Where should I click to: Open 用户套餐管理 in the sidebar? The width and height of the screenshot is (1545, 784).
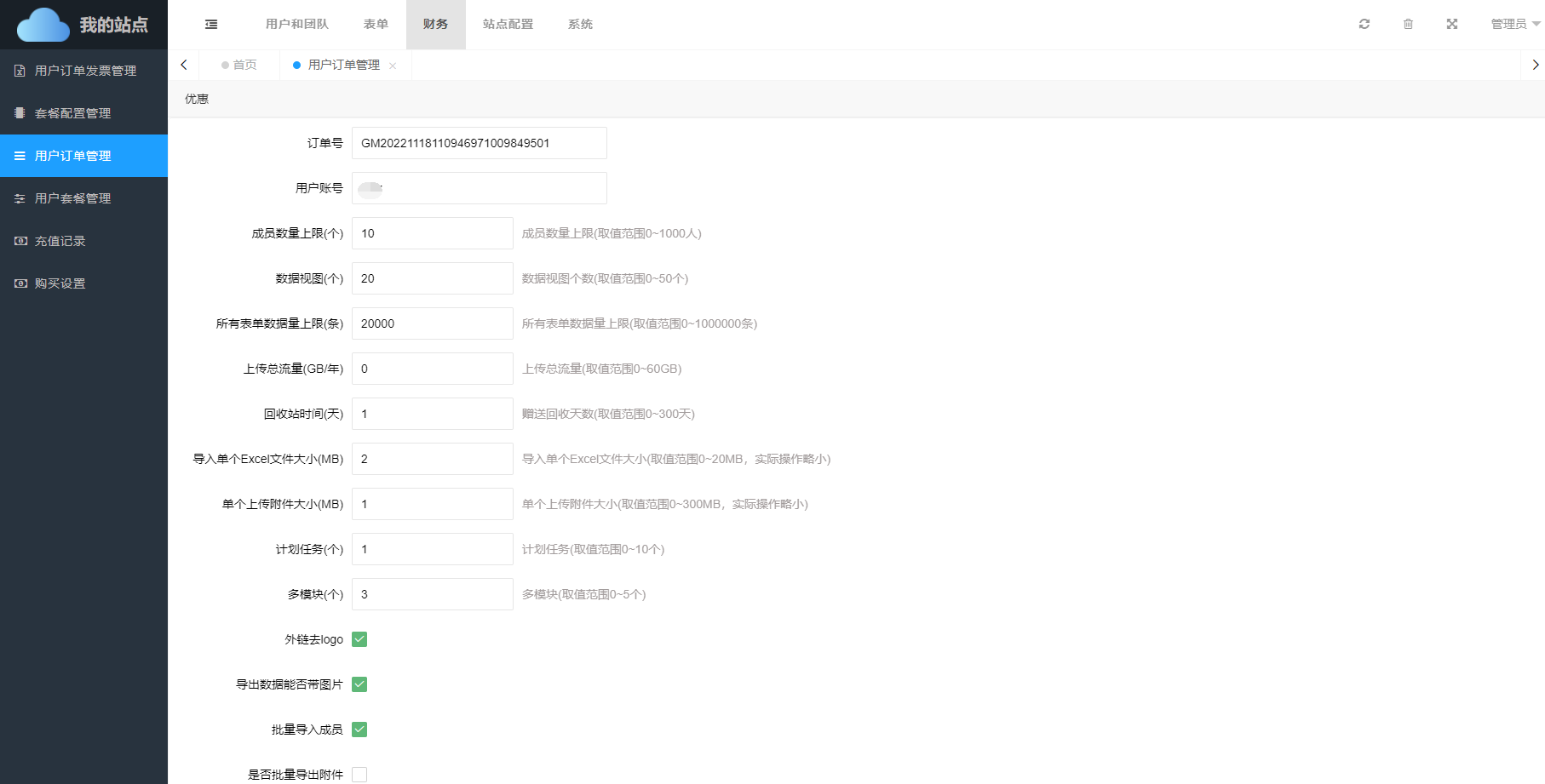(x=72, y=198)
